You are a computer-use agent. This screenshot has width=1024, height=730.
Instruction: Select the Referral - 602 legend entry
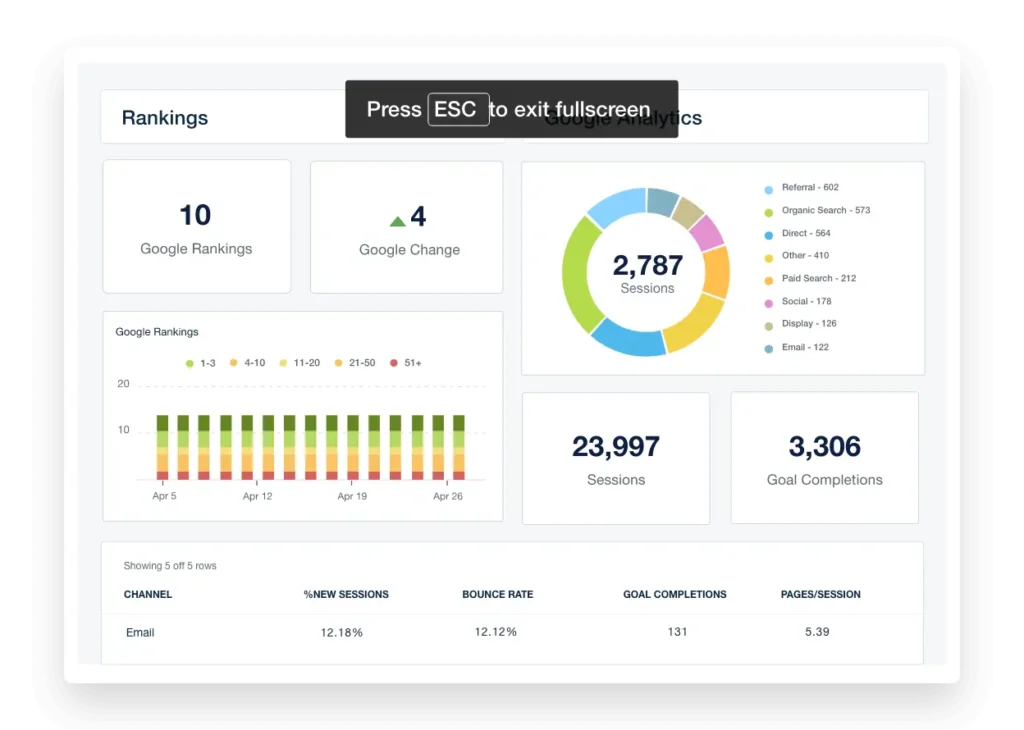point(809,188)
